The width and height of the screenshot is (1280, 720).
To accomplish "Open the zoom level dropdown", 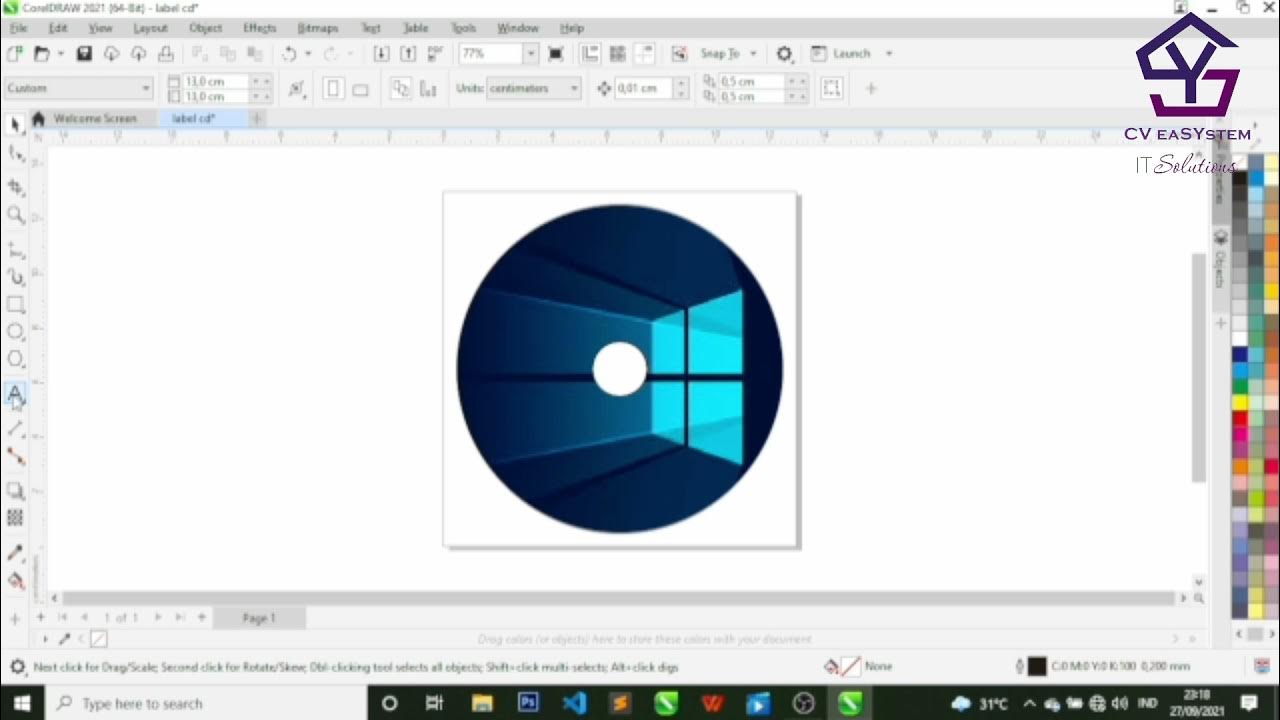I will coord(530,53).
